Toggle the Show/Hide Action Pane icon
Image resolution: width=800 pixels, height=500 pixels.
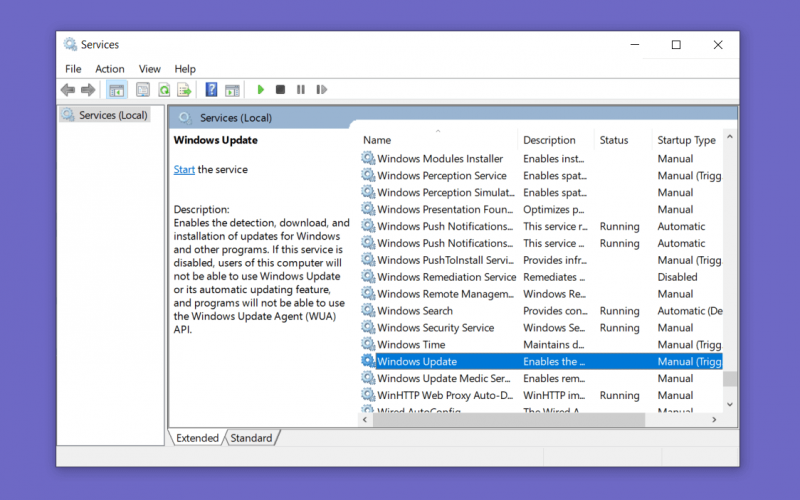tap(232, 90)
